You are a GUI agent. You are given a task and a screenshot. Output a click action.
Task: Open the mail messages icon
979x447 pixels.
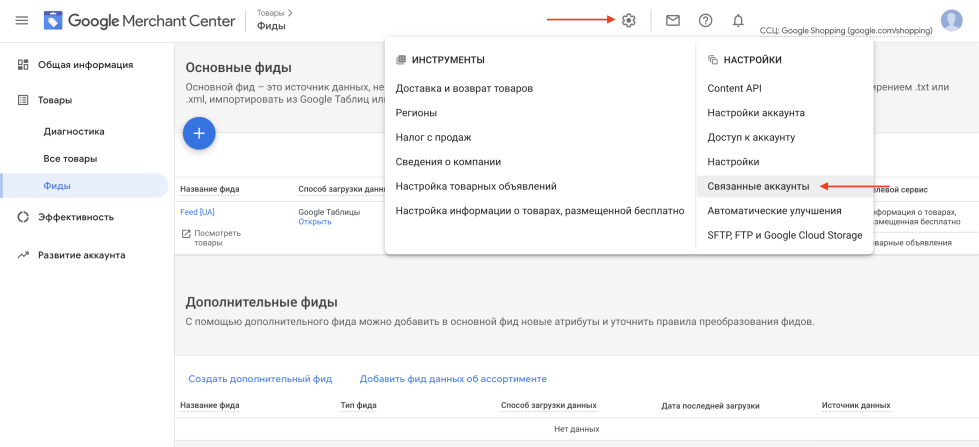pos(672,21)
